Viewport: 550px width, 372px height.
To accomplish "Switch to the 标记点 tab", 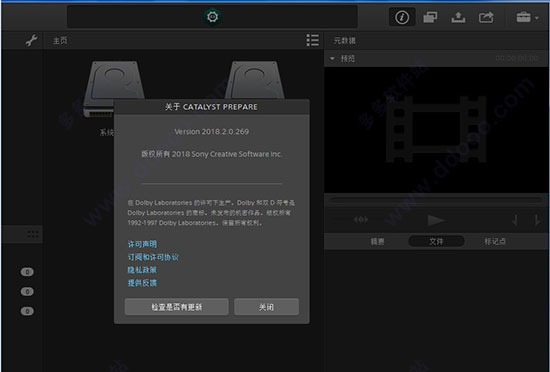I will click(x=495, y=241).
